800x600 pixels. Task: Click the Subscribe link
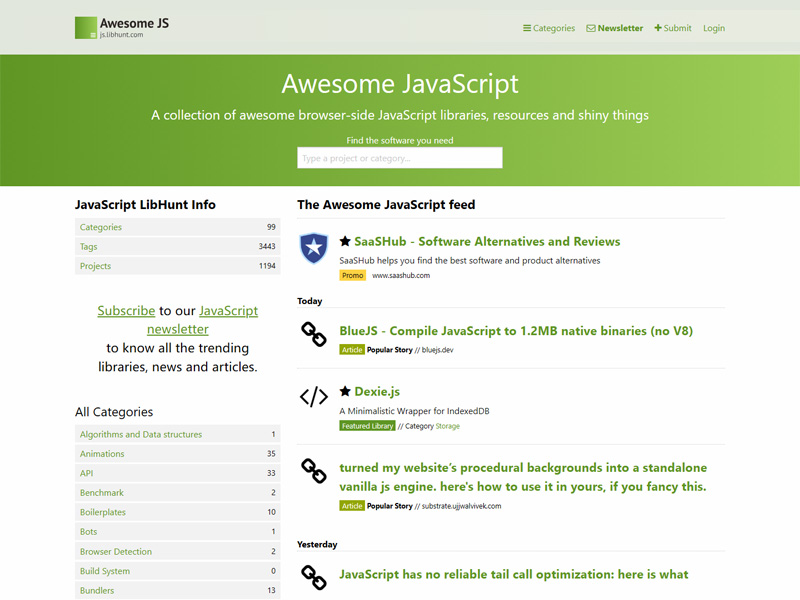pos(126,311)
